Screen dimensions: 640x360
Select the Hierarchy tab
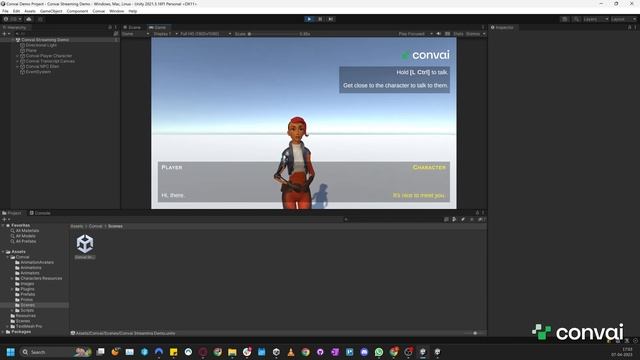[15, 27]
